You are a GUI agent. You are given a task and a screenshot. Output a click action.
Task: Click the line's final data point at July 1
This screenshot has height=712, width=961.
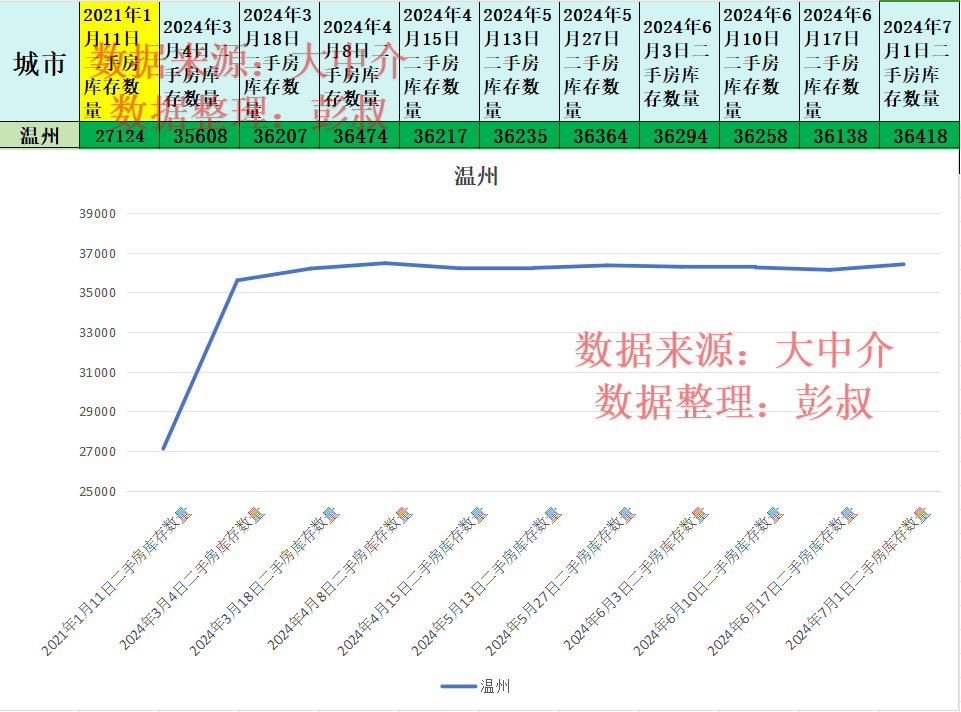(903, 265)
